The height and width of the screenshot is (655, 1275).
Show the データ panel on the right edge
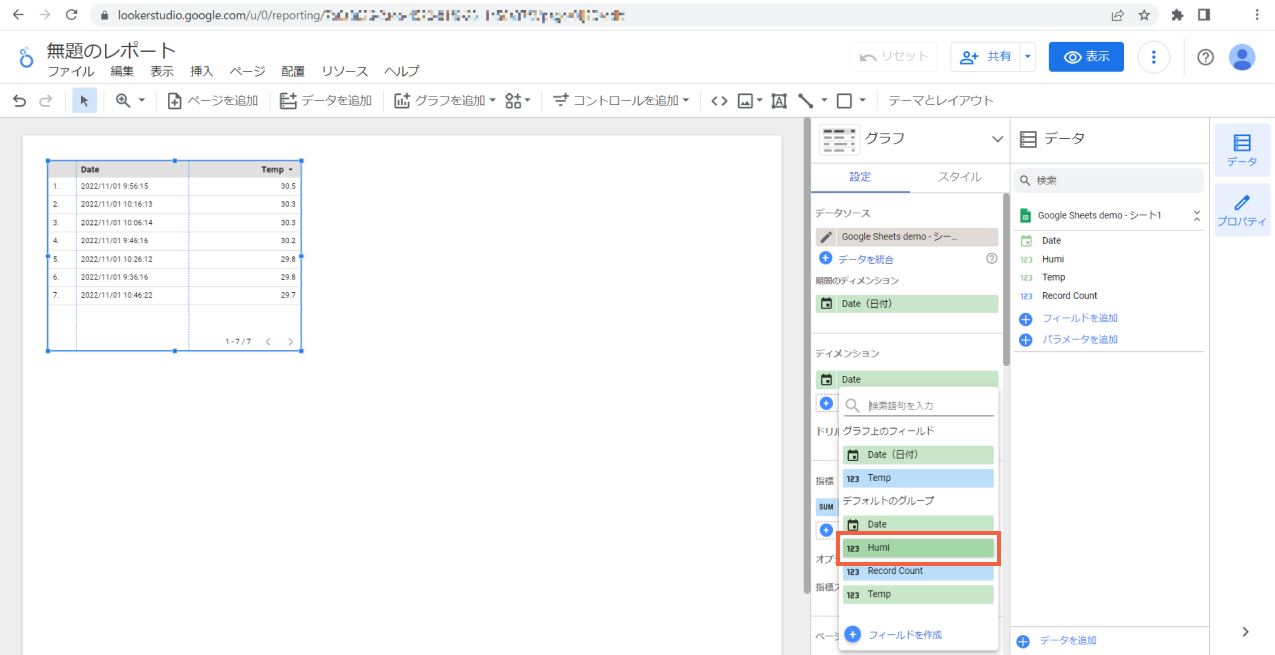1243,149
